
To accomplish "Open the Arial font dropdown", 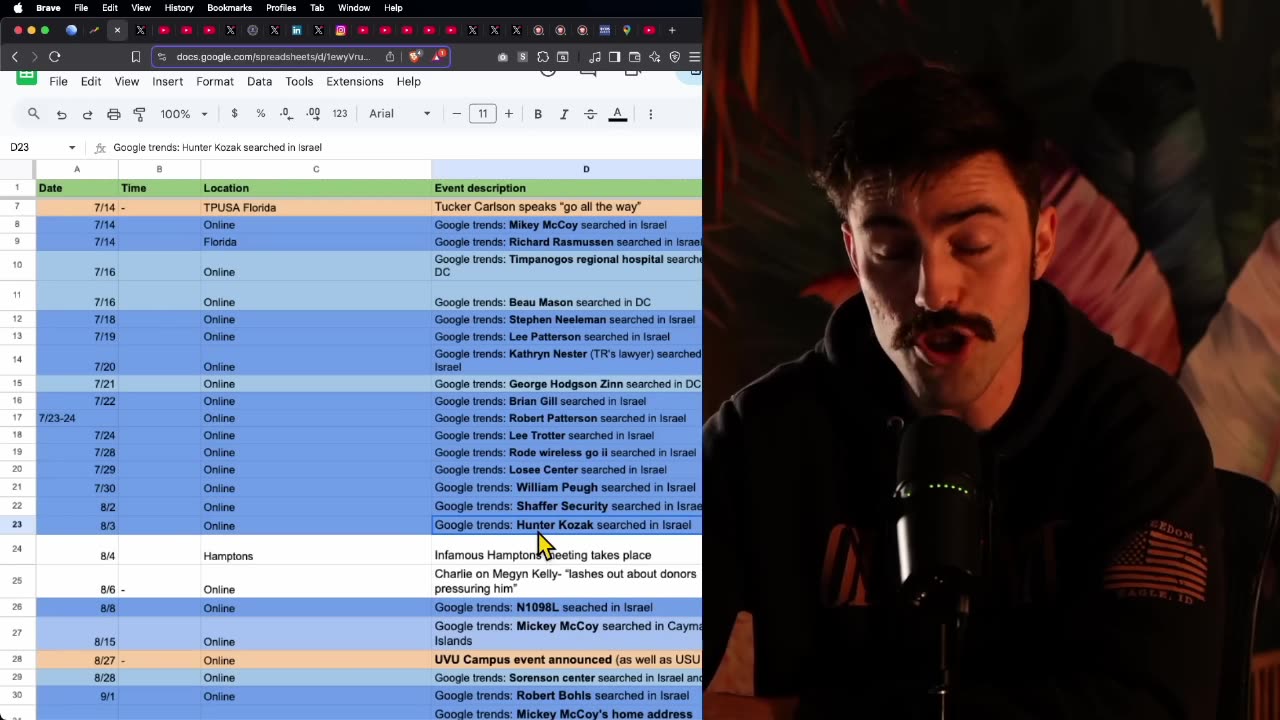I will pos(400,114).
